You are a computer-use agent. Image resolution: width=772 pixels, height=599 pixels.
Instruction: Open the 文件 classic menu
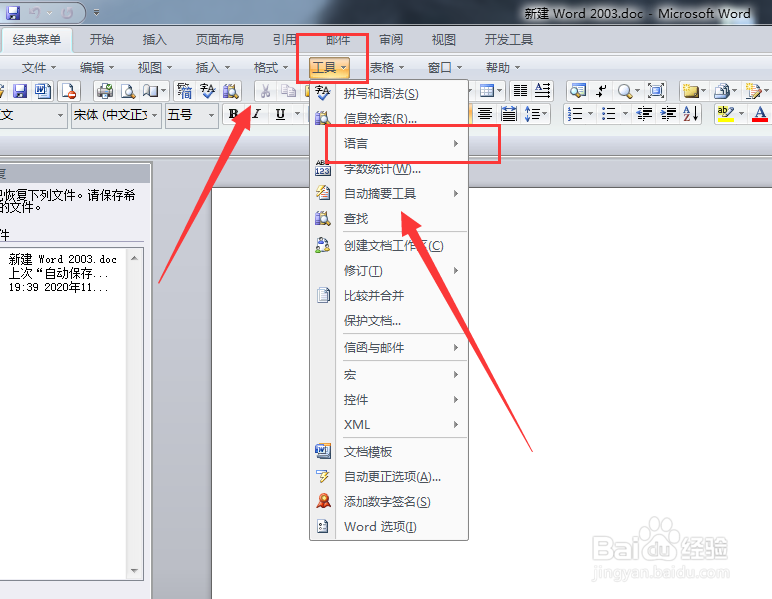click(x=39, y=67)
